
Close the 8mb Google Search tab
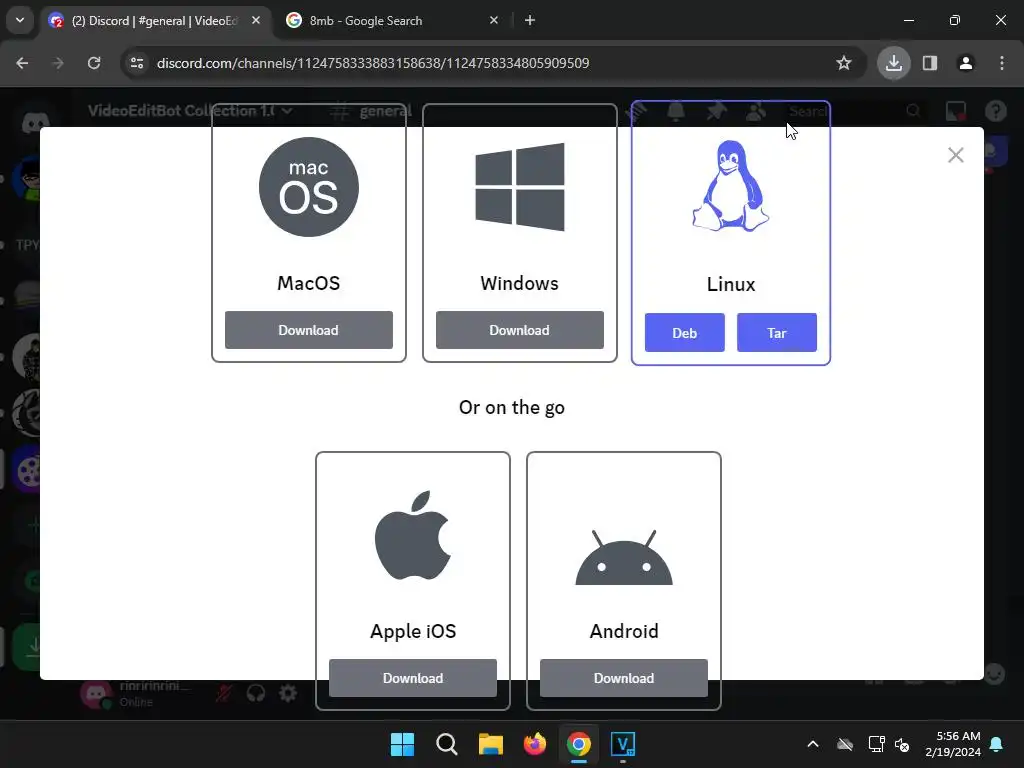494,20
